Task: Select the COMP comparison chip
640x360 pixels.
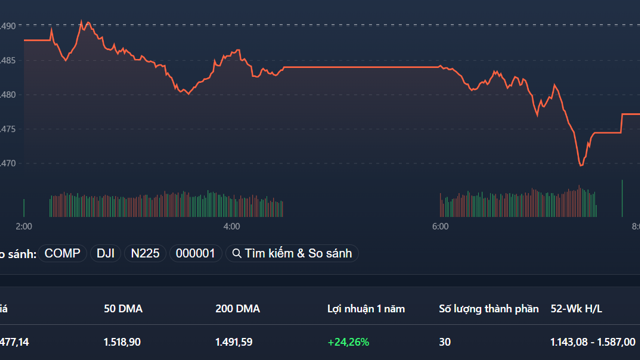Action: pos(62,253)
